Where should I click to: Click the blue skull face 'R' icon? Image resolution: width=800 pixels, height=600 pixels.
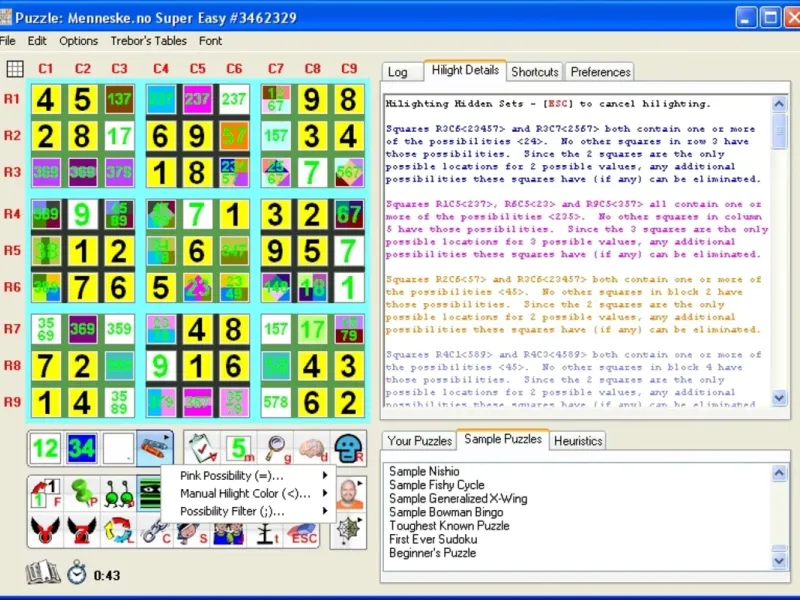pos(349,449)
